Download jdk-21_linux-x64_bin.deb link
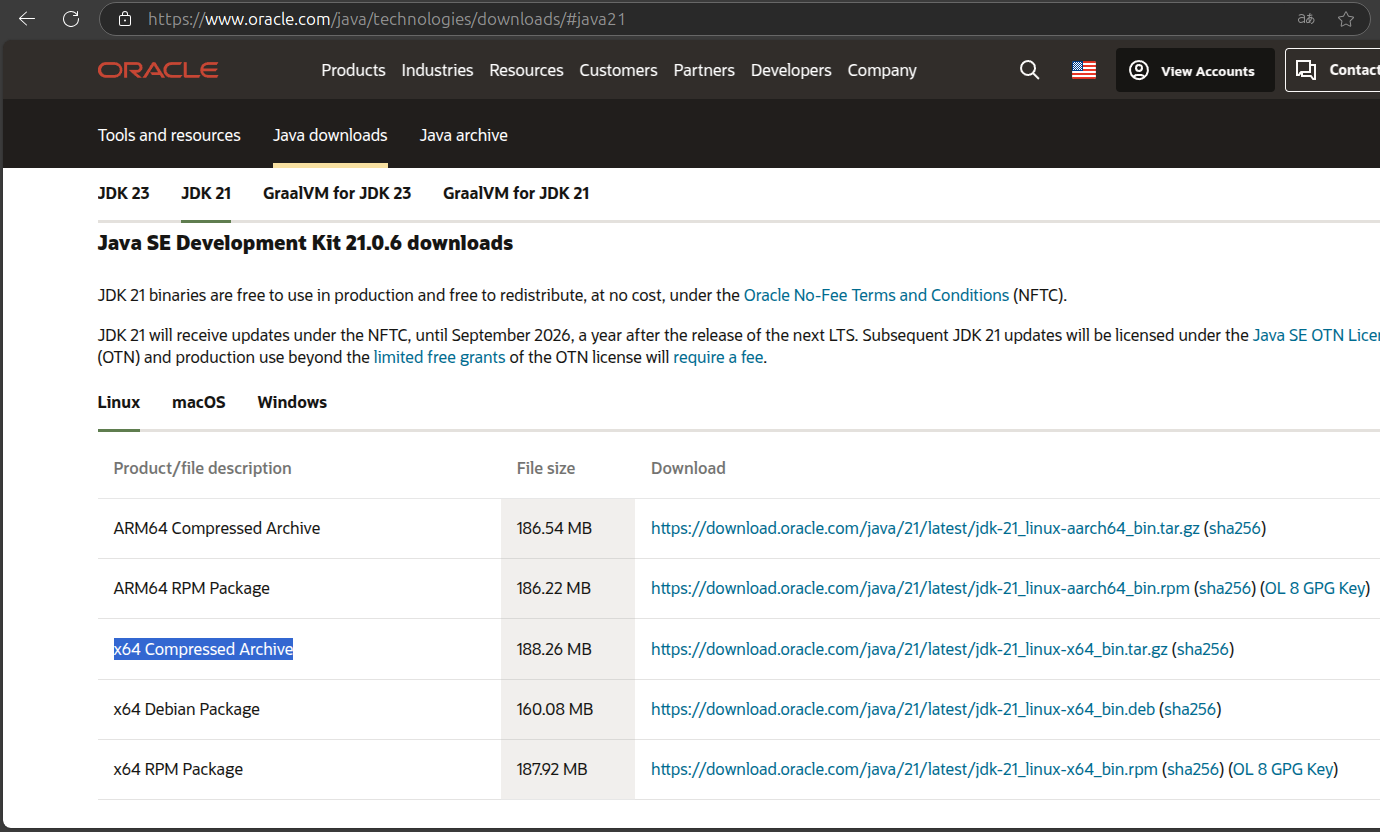 point(903,709)
